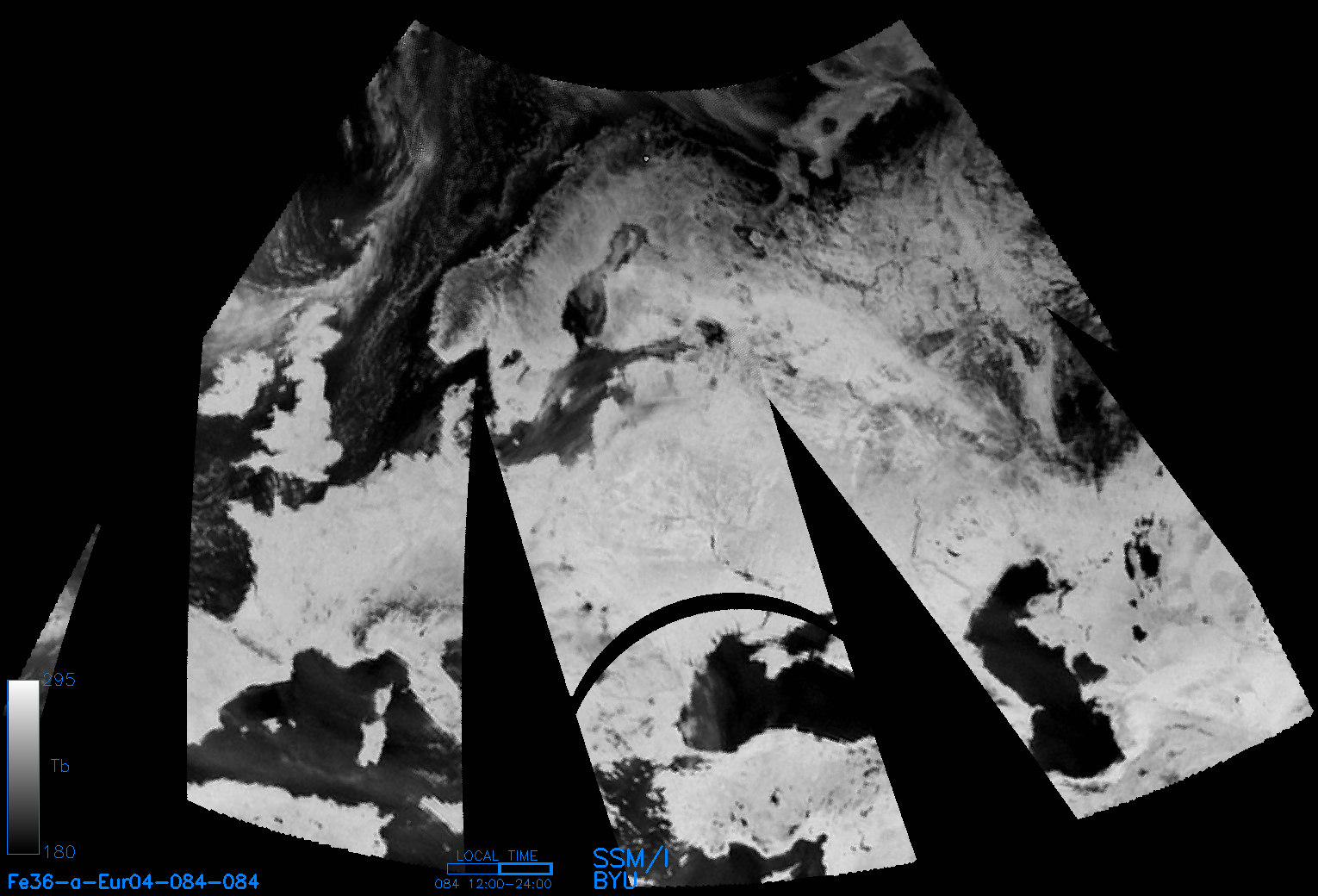Image resolution: width=1318 pixels, height=896 pixels.
Task: Click the 180 minimum scale value
Action: [59, 852]
